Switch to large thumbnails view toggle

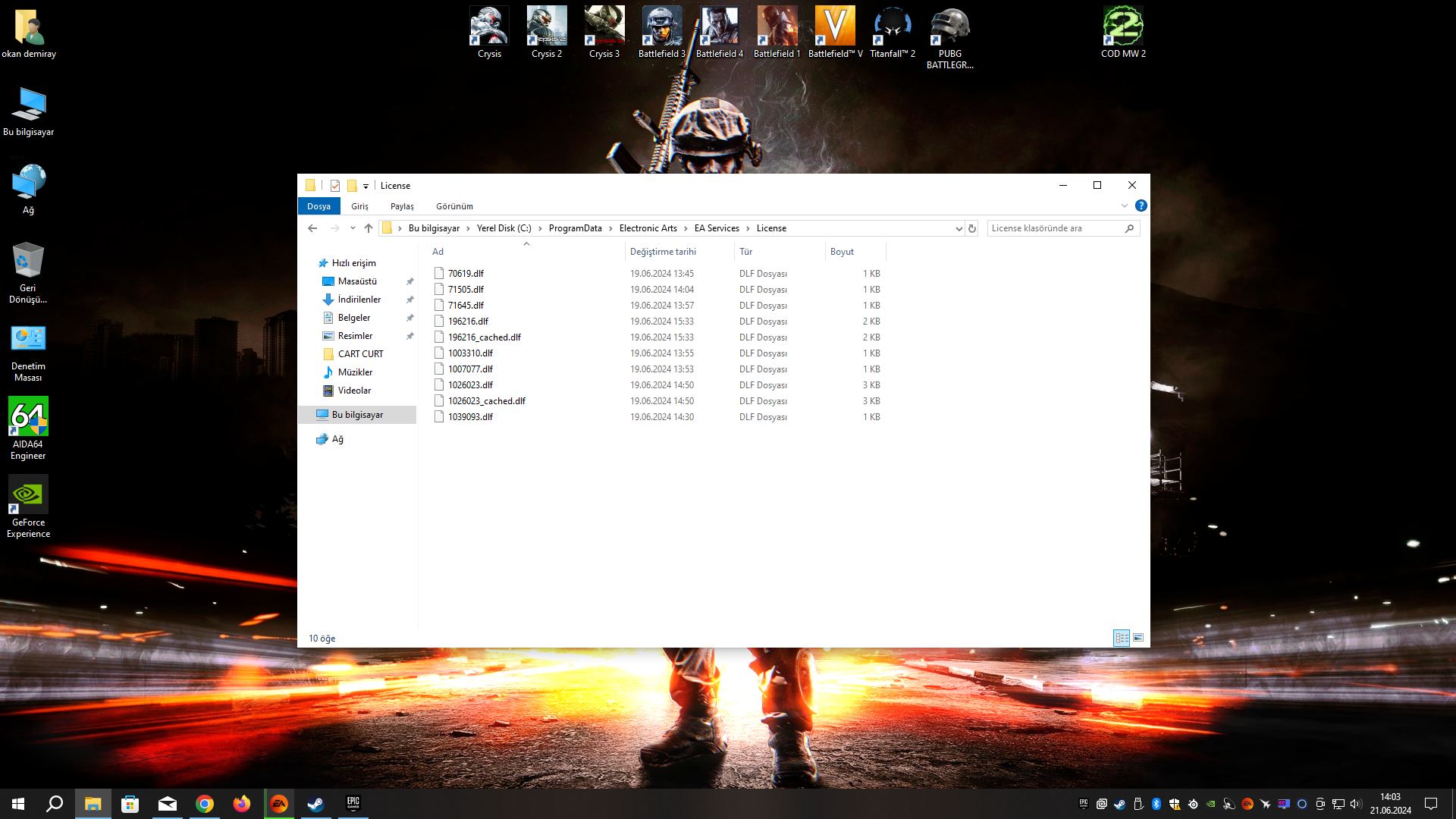click(x=1138, y=638)
